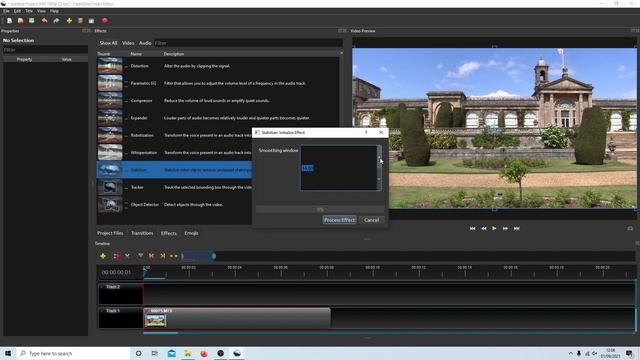Image resolution: width=640 pixels, height=360 pixels.
Task: Select the Tracker effect row
Action: click(x=174, y=187)
